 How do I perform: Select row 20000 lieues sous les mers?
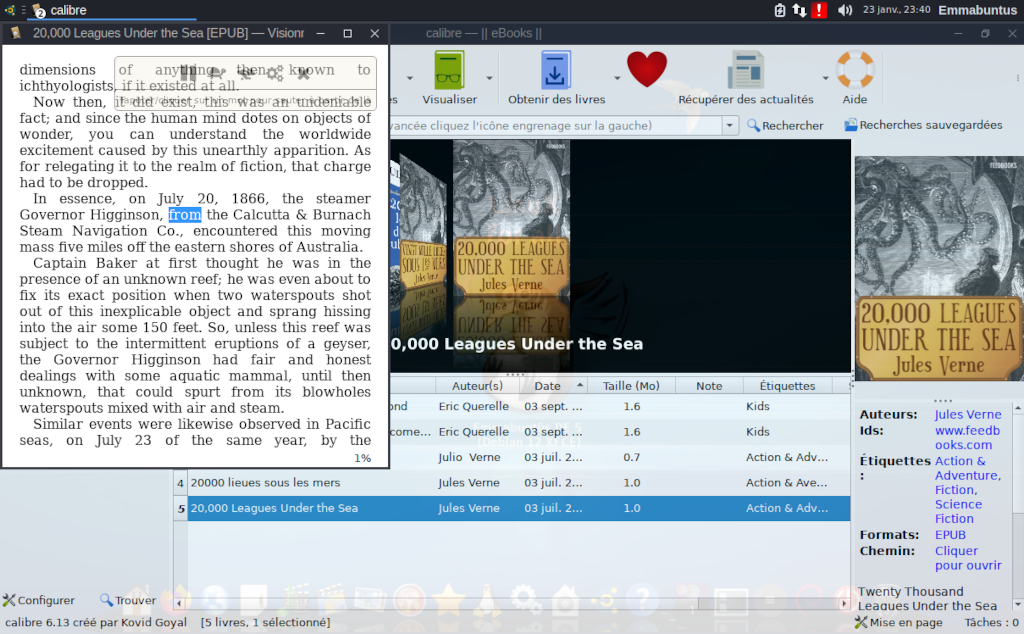tap(519, 483)
